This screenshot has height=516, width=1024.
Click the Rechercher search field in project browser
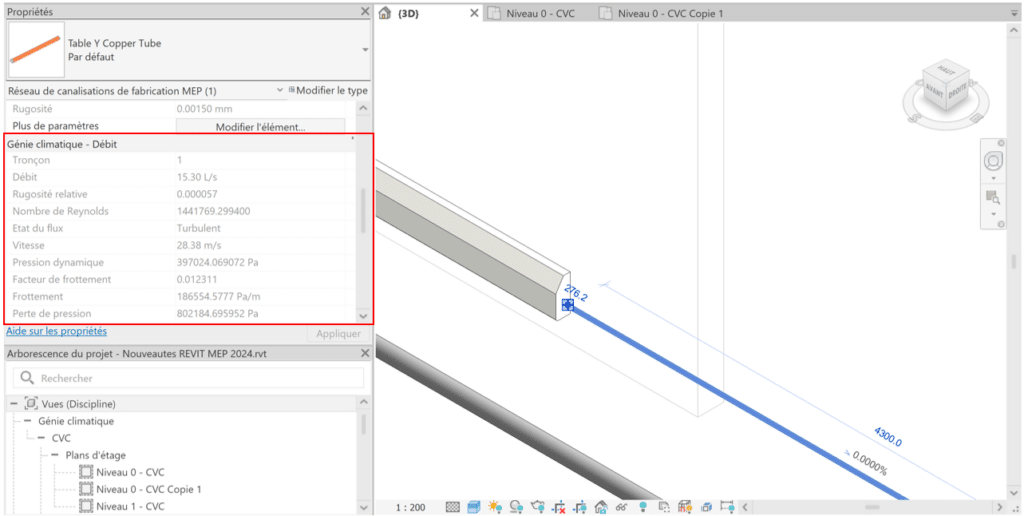coord(189,378)
